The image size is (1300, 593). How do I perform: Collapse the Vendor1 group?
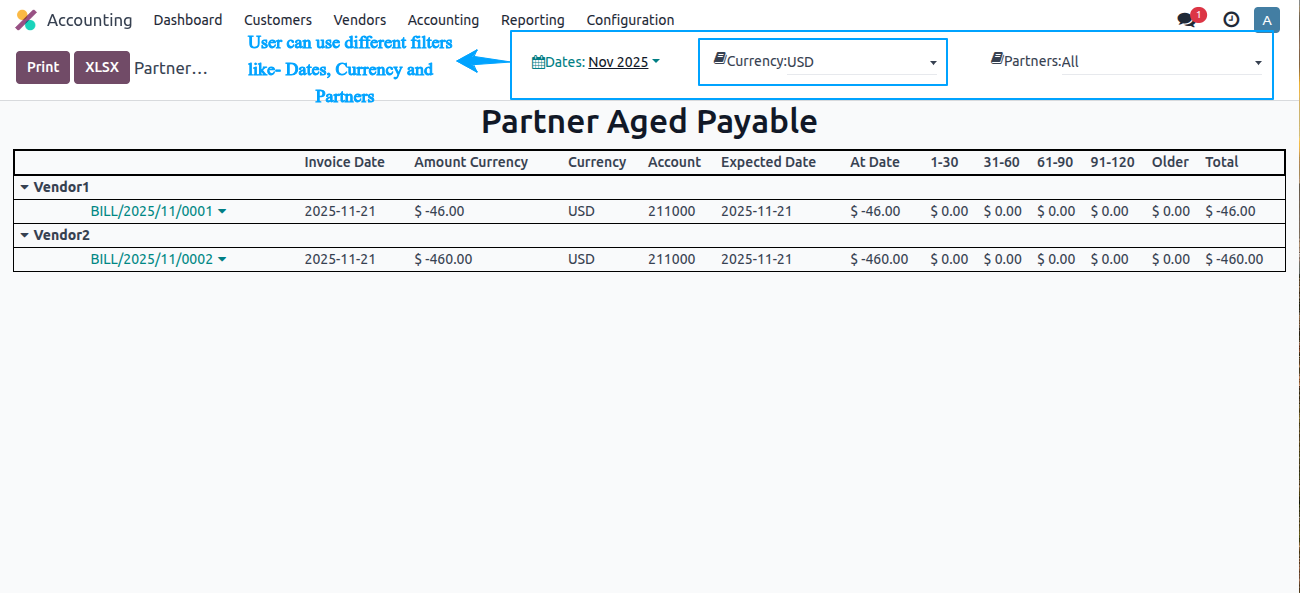[x=24, y=187]
